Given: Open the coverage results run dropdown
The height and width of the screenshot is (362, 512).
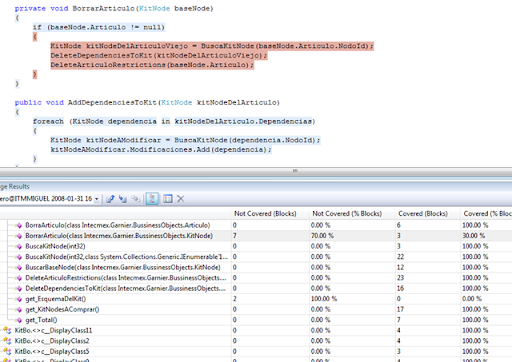Looking at the screenshot, I should tap(97, 199).
